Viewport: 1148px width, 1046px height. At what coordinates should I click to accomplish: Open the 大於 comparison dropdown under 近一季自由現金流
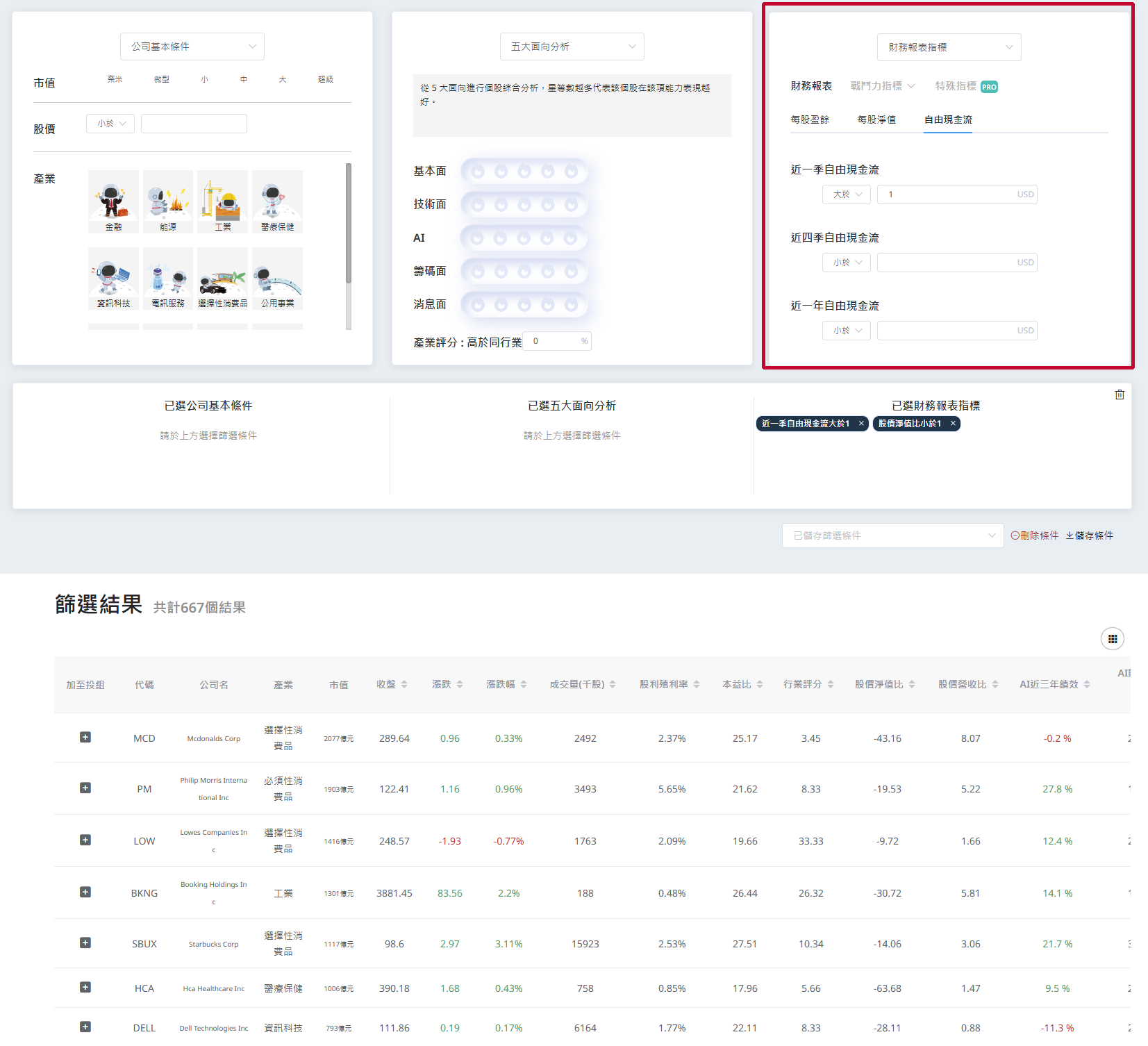coord(846,194)
